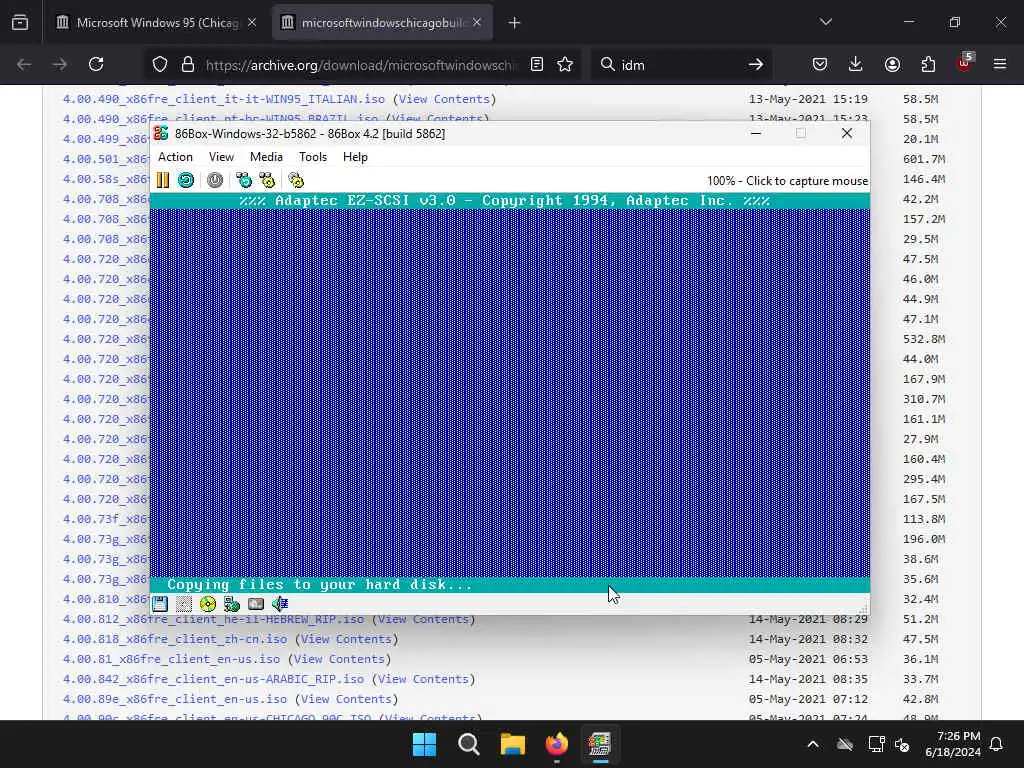
Task: Click the 05-May-2021 06:53 date entry
Action: [x=808, y=660]
